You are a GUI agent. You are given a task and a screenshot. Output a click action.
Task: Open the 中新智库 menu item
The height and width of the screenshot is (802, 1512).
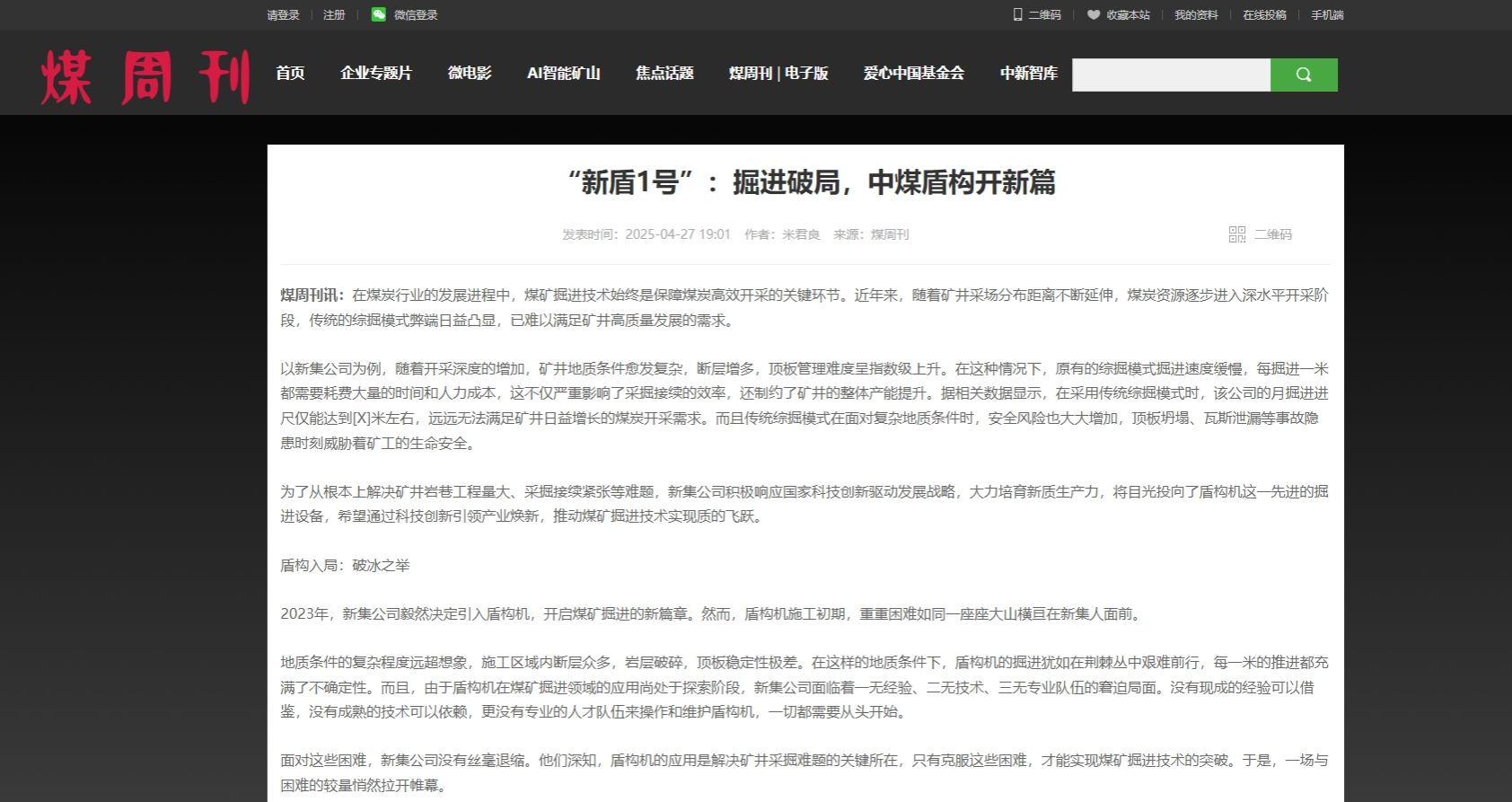1029,73
